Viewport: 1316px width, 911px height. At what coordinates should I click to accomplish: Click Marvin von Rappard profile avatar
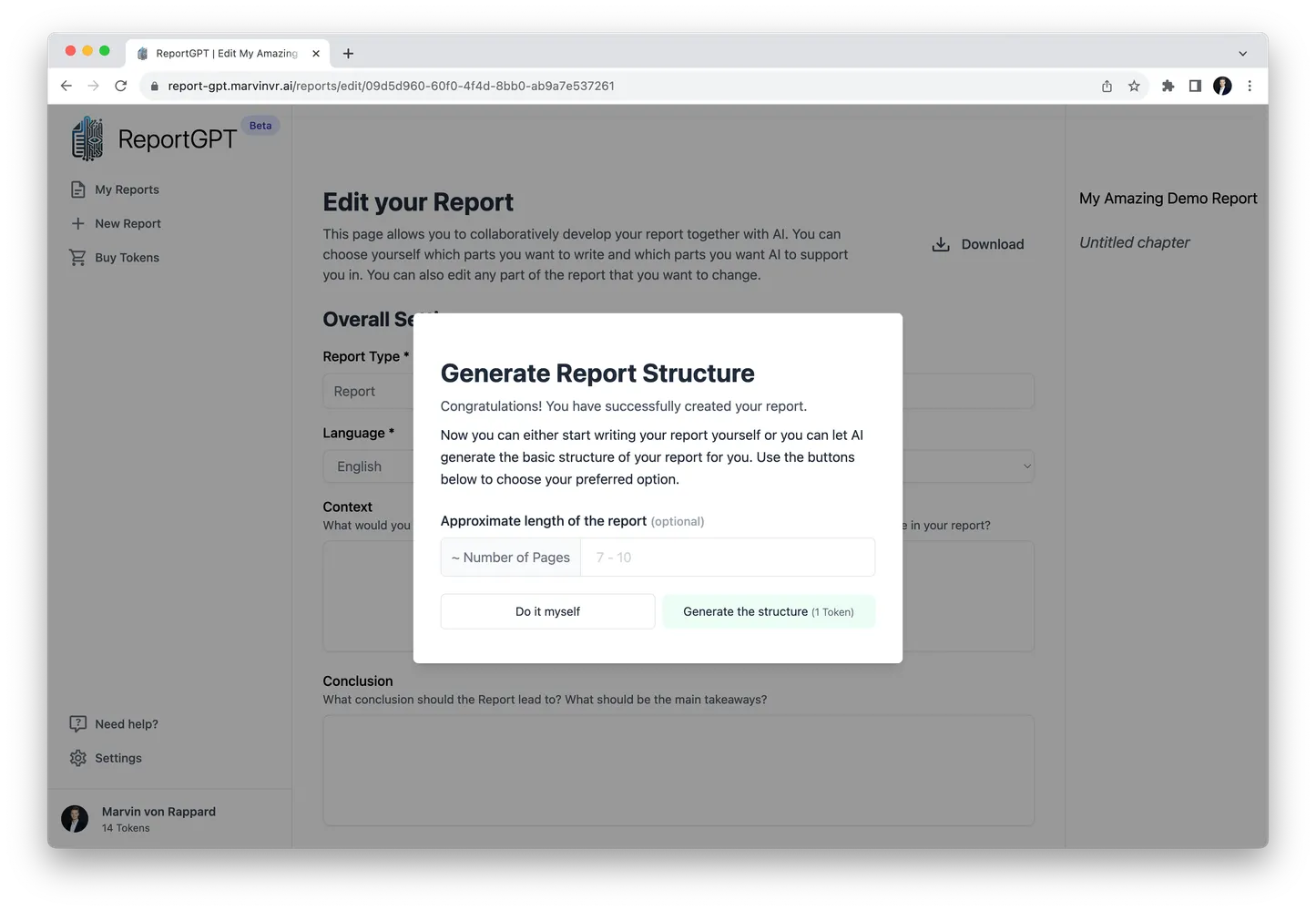pyautogui.click(x=75, y=818)
